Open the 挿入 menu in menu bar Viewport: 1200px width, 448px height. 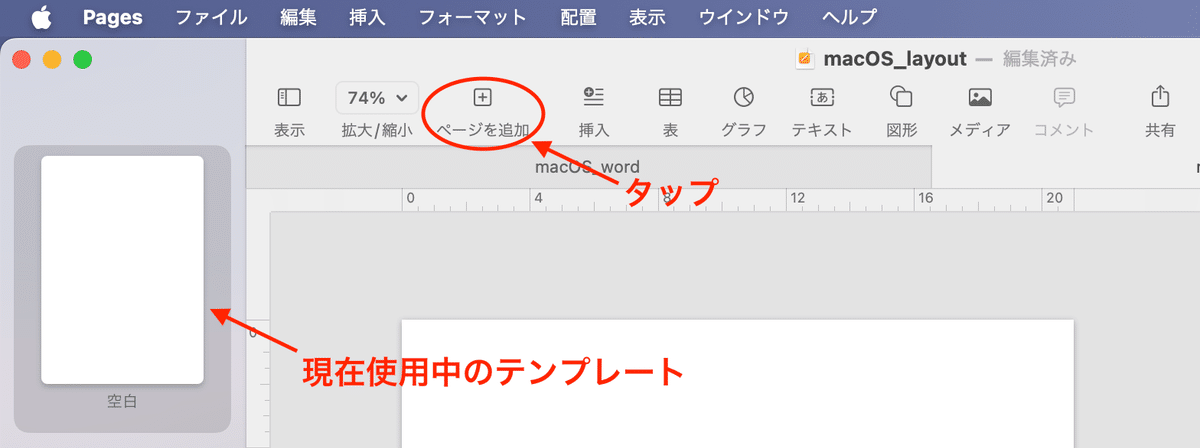coord(368,17)
